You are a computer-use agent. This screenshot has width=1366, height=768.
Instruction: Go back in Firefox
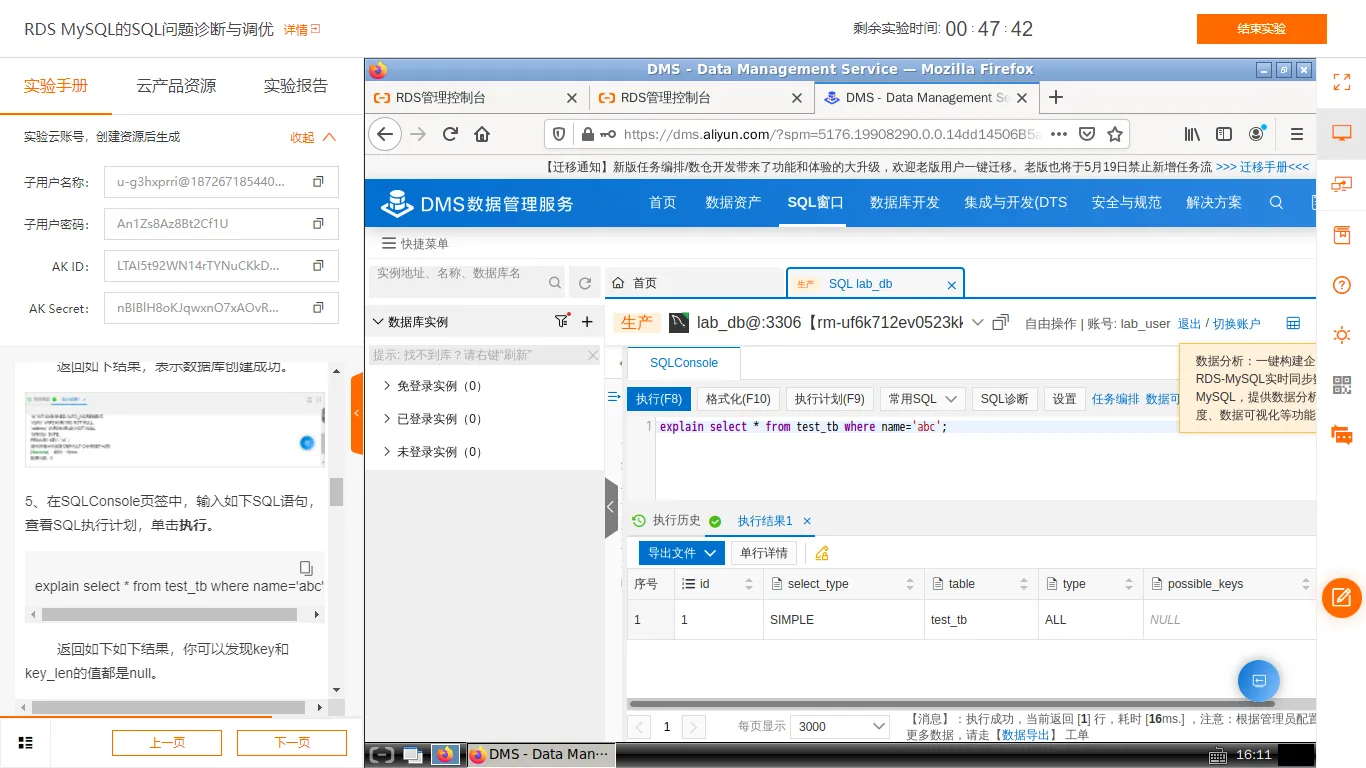tap(385, 134)
